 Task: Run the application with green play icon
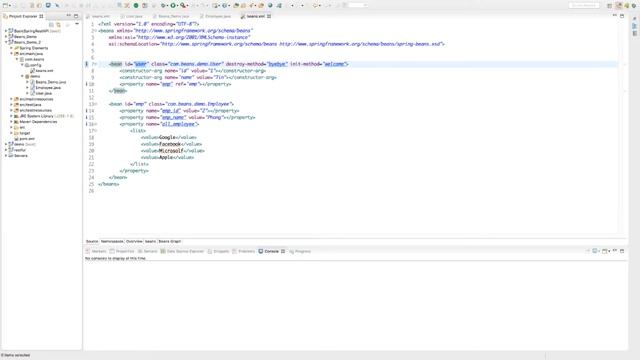pos(173,5)
